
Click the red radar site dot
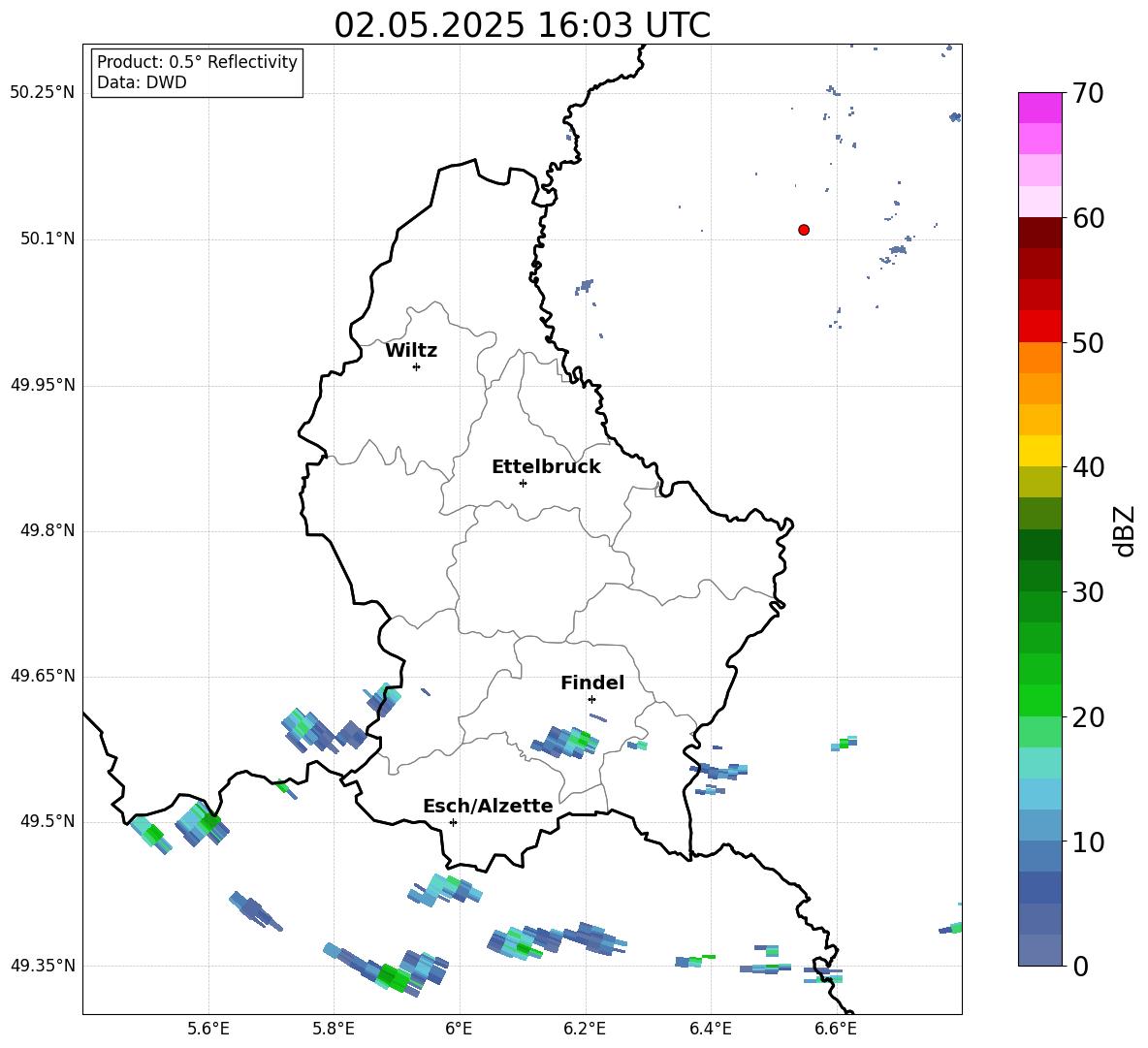[x=804, y=230]
